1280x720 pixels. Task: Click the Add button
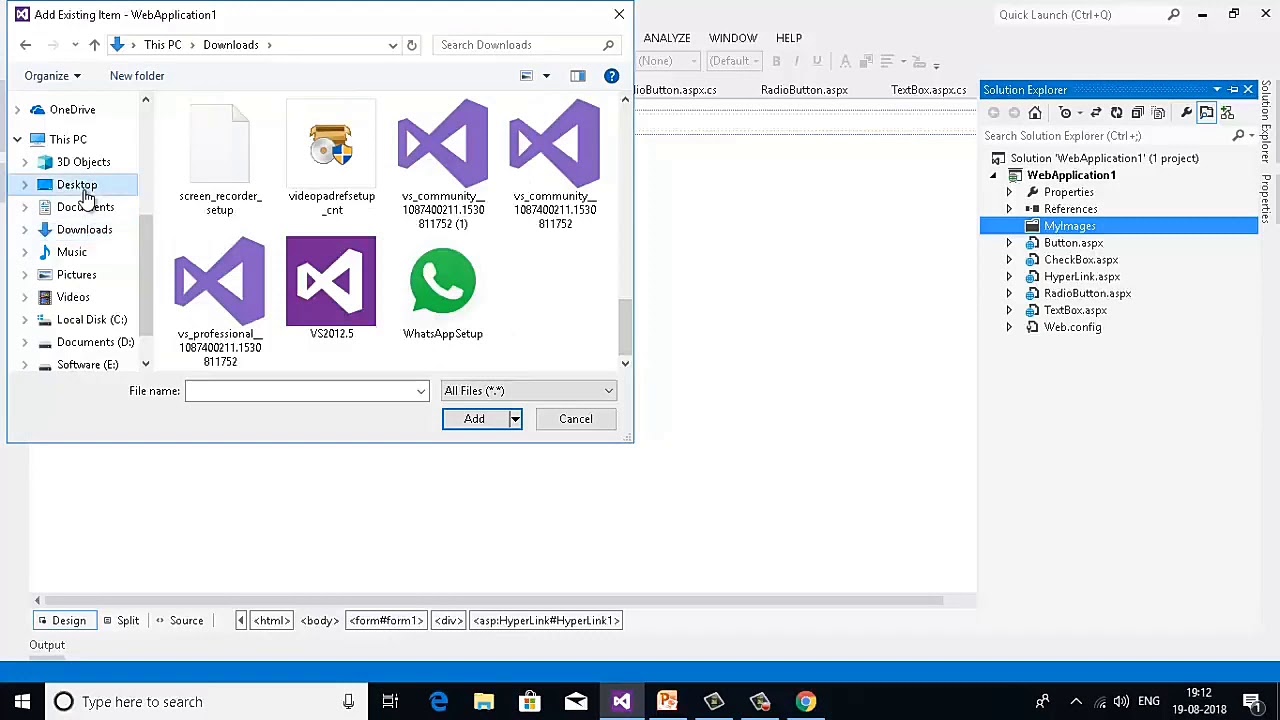coord(474,419)
